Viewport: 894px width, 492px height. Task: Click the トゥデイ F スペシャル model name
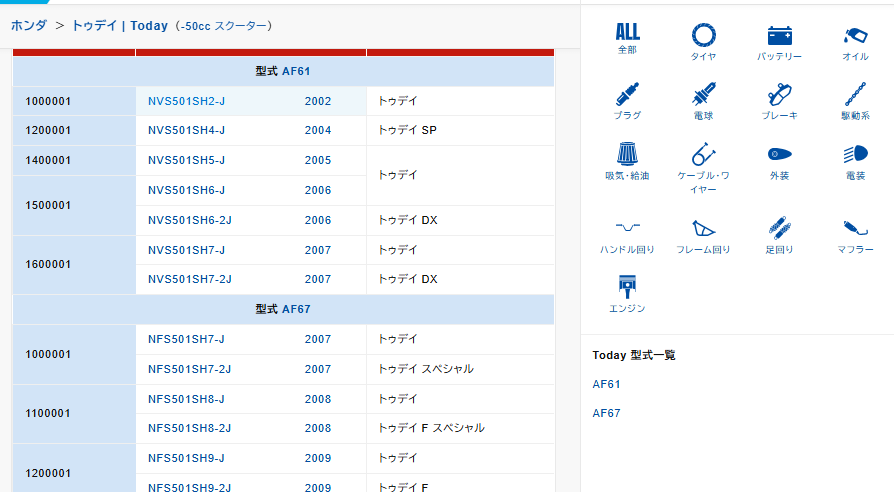(x=431, y=428)
